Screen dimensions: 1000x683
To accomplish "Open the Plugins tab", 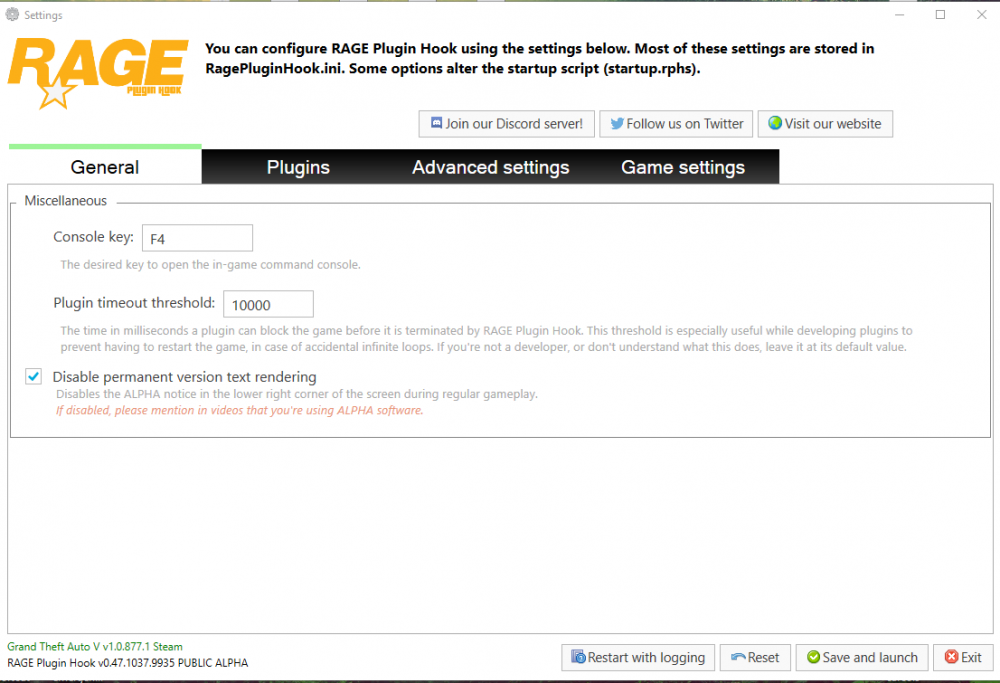I will coord(298,167).
